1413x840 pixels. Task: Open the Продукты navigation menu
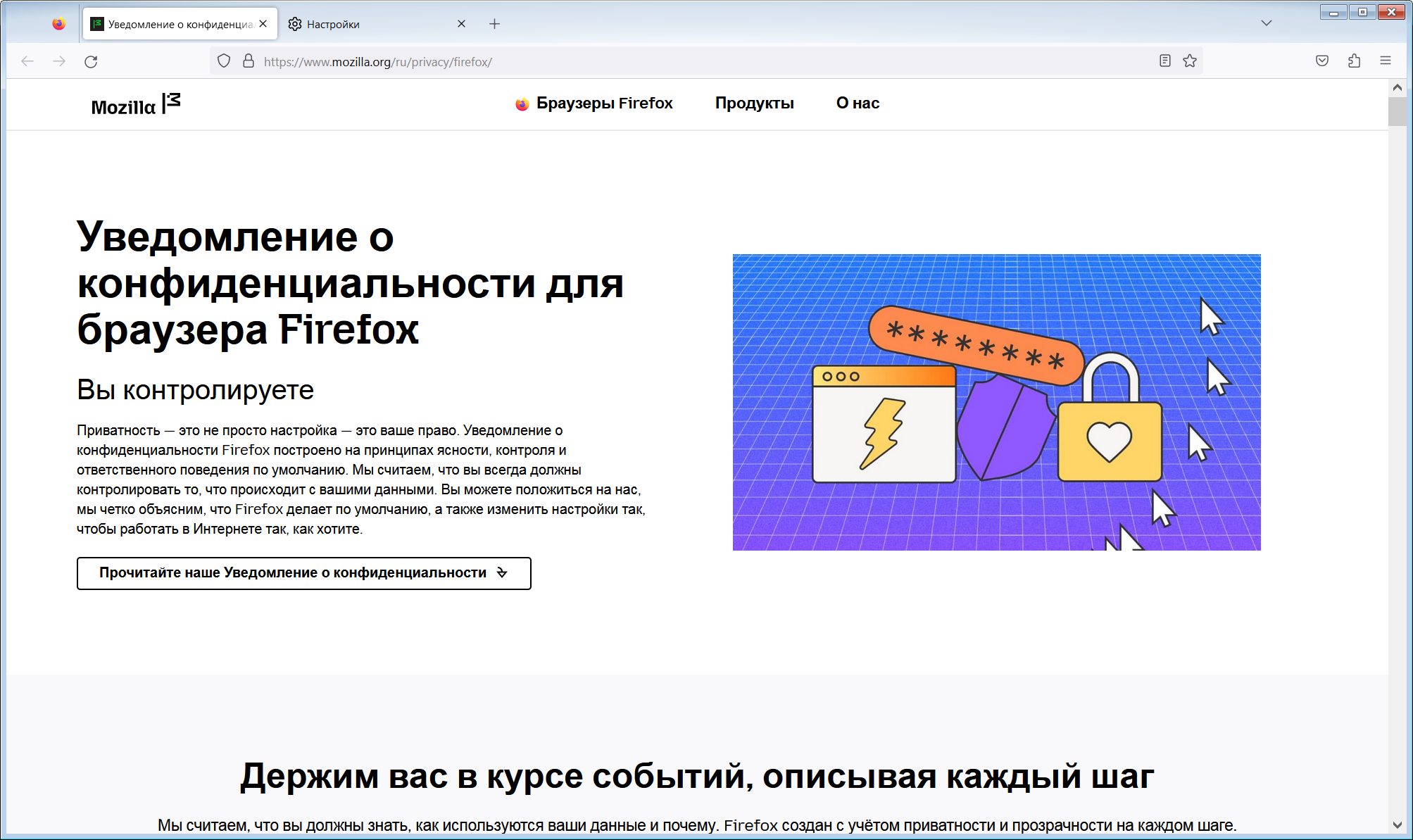[754, 104]
